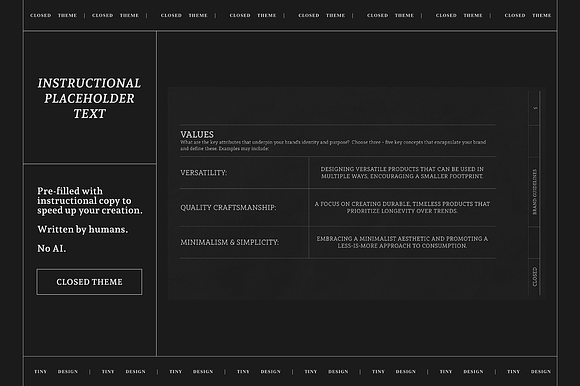
Task: Click vertical 'BRAND GUIDELINES' side label
Action: (x=535, y=192)
